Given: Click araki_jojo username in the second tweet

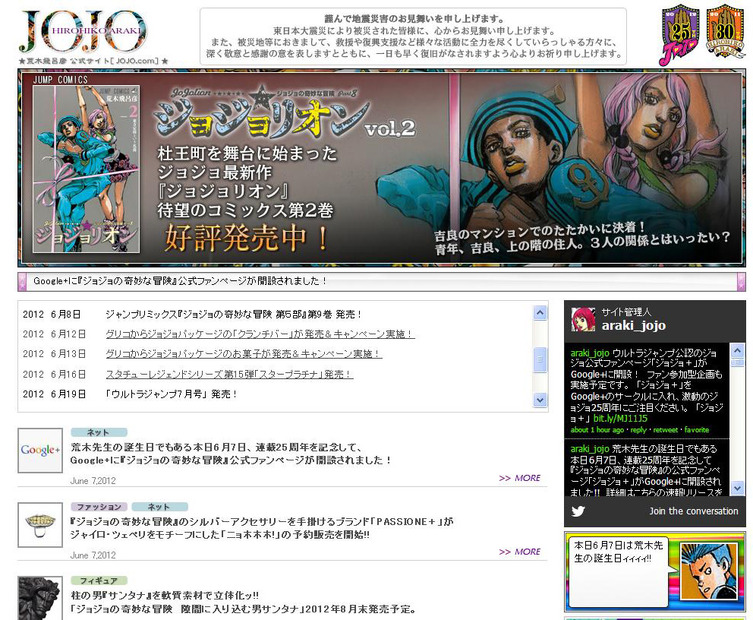Looking at the screenshot, I should click(590, 449).
